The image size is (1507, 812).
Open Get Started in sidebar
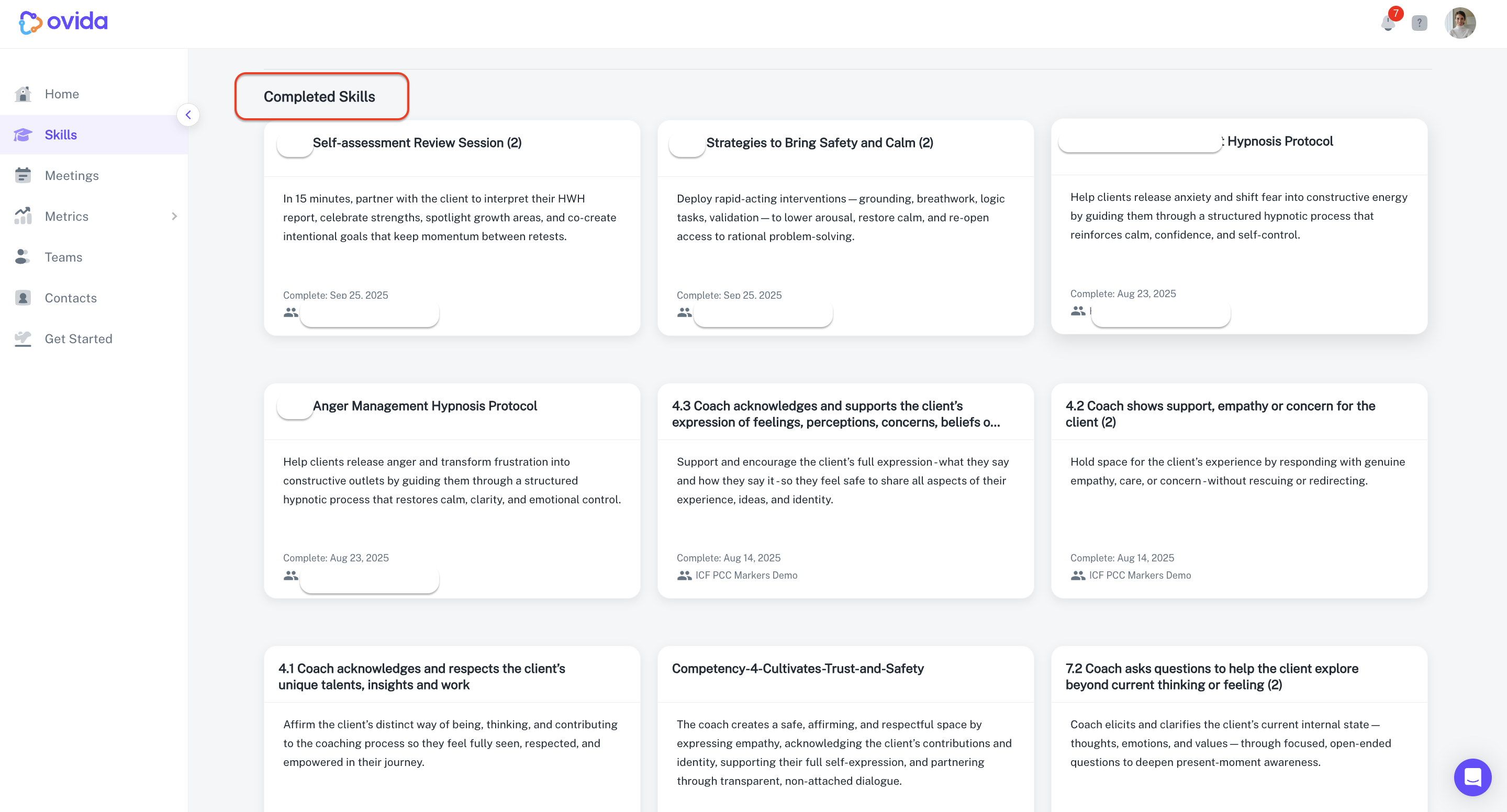tap(79, 339)
